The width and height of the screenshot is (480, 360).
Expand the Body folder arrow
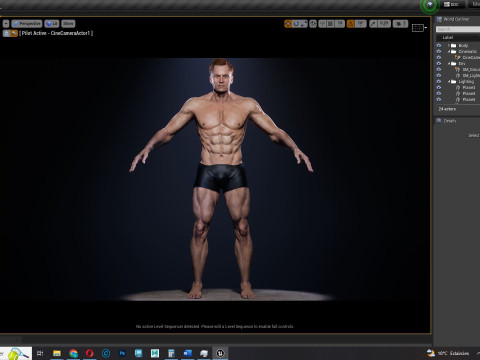(449, 45)
